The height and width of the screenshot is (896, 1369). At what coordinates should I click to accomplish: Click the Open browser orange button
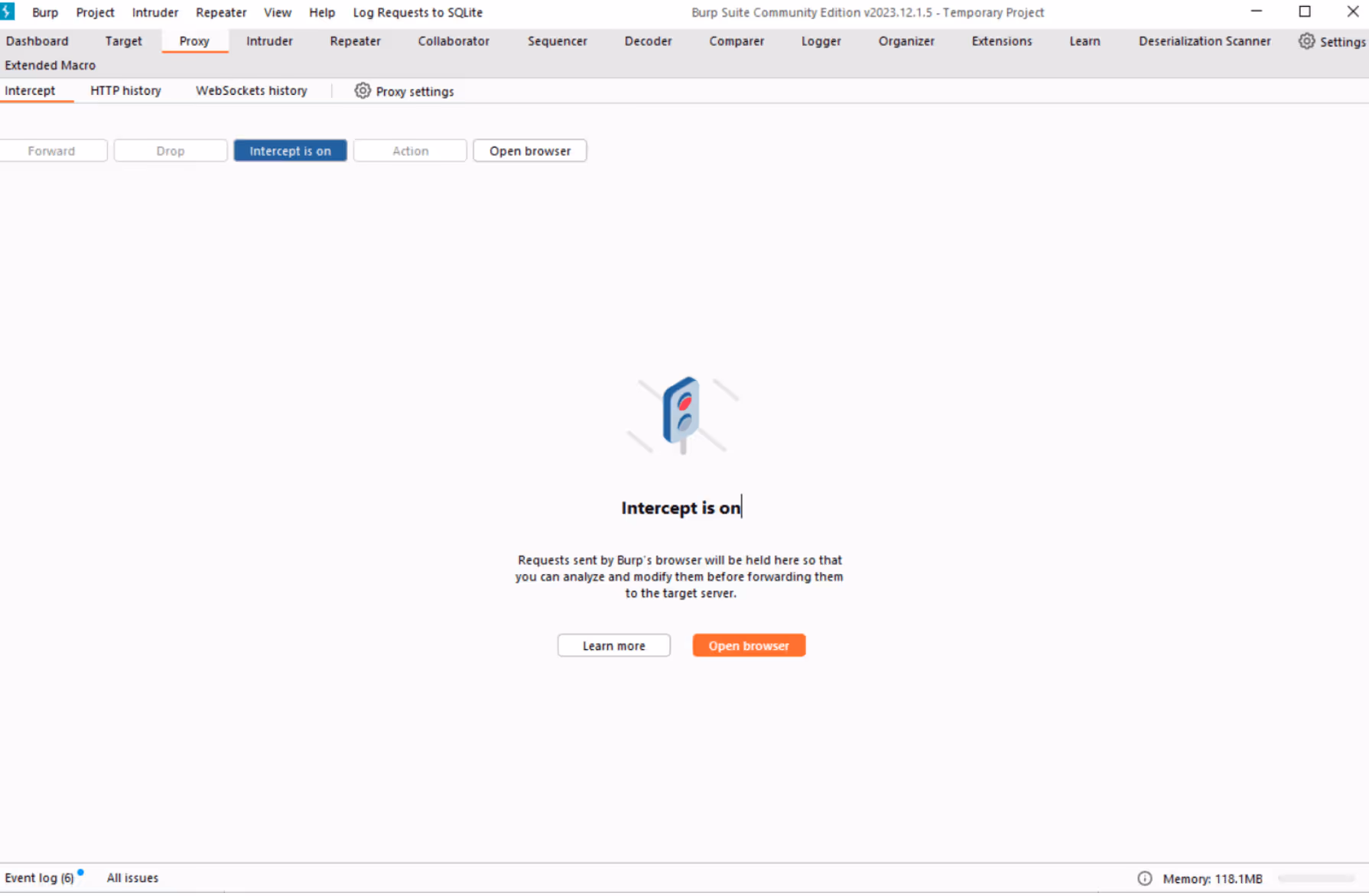748,645
